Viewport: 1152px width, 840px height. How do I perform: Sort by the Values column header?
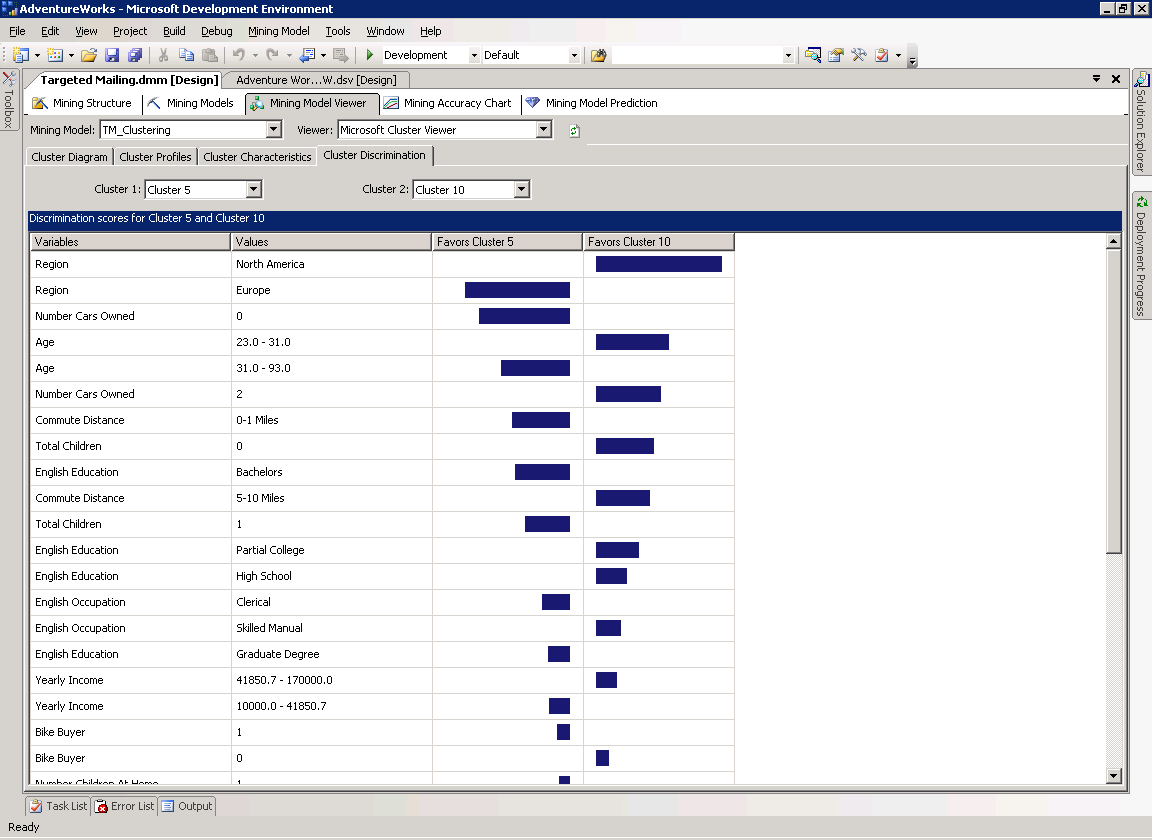click(x=331, y=242)
